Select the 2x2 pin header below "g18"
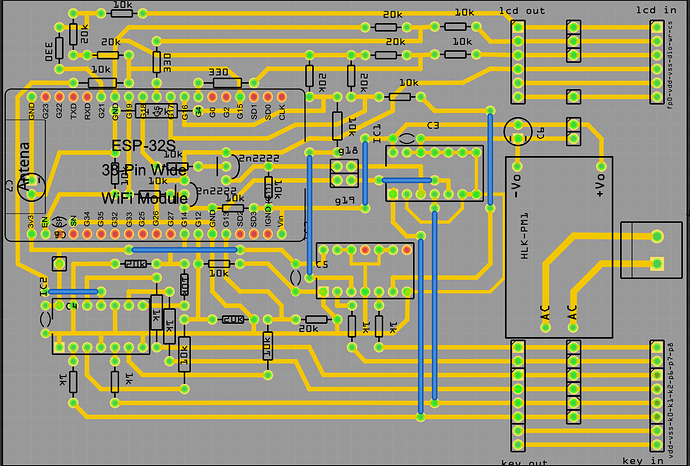 pyautogui.click(x=345, y=173)
